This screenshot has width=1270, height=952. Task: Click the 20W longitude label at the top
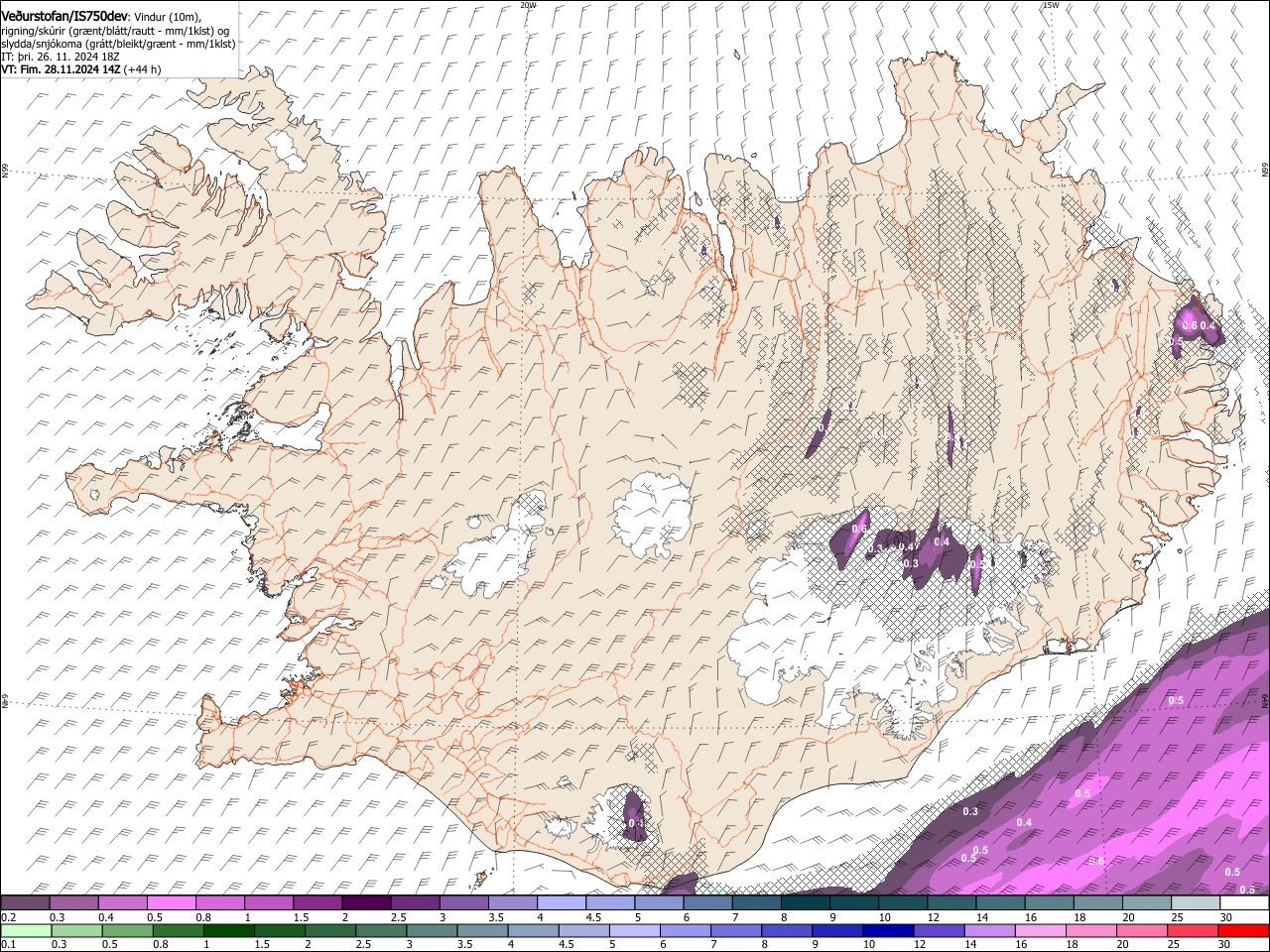pos(528,5)
